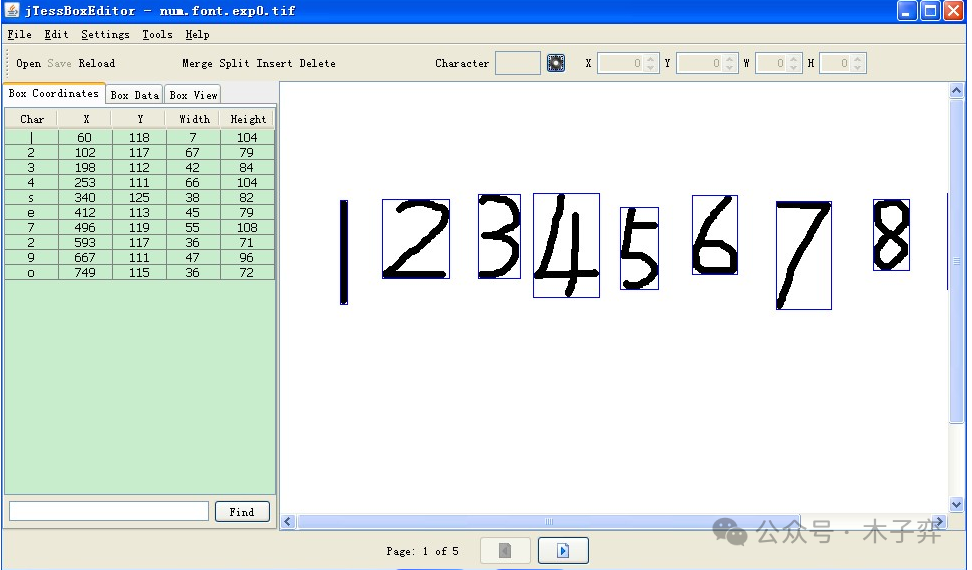Go to the next page of boxes

click(563, 550)
